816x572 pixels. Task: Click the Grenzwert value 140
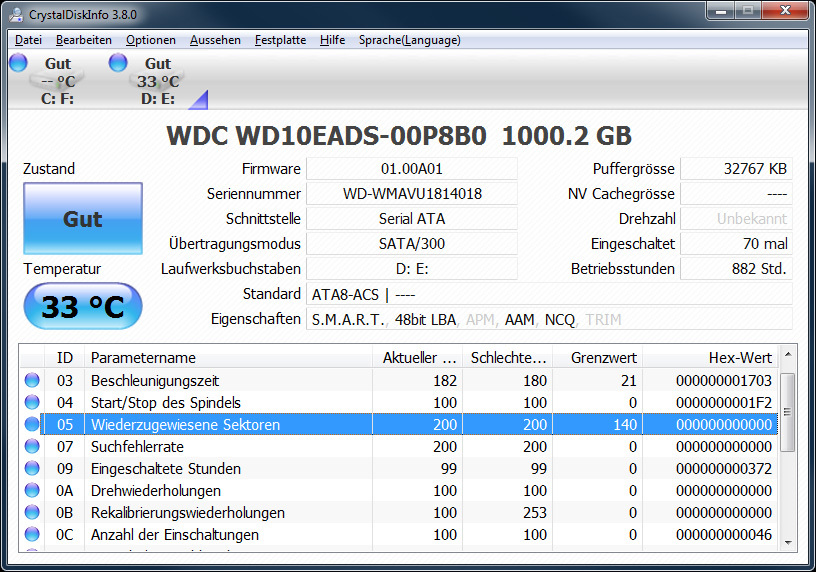tap(625, 425)
